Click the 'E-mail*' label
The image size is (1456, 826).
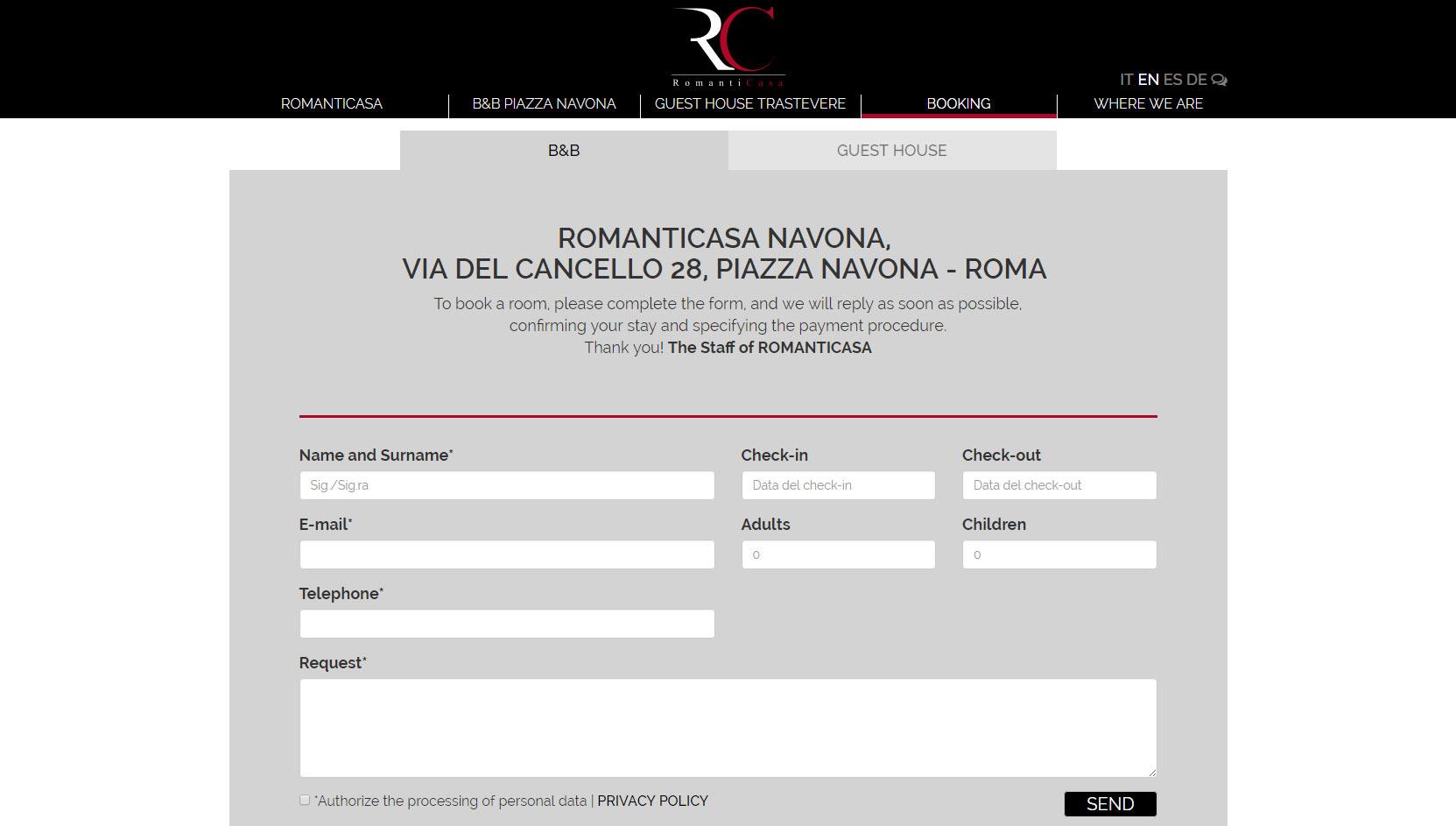click(326, 525)
